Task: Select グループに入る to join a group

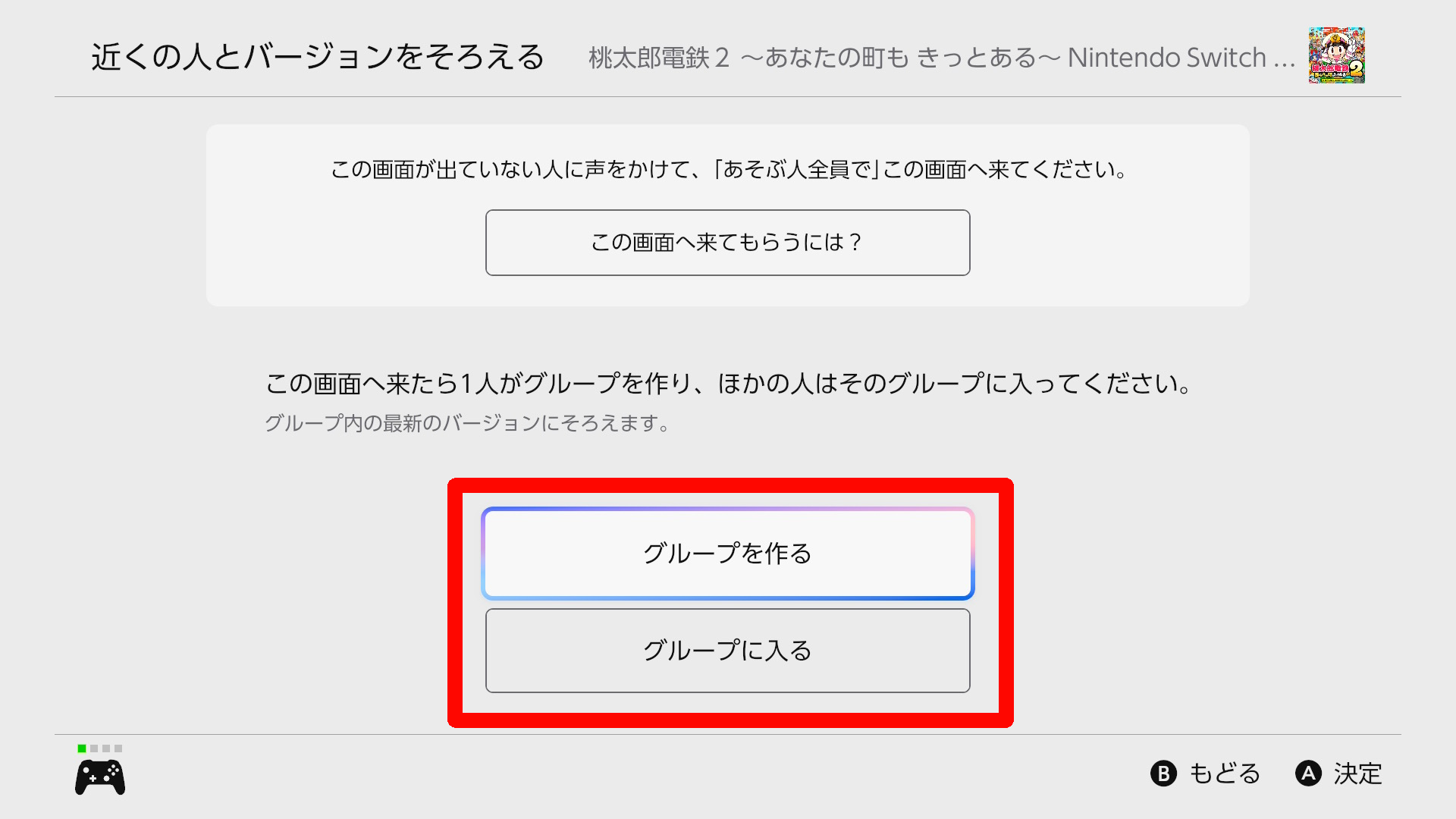Action: tap(727, 651)
